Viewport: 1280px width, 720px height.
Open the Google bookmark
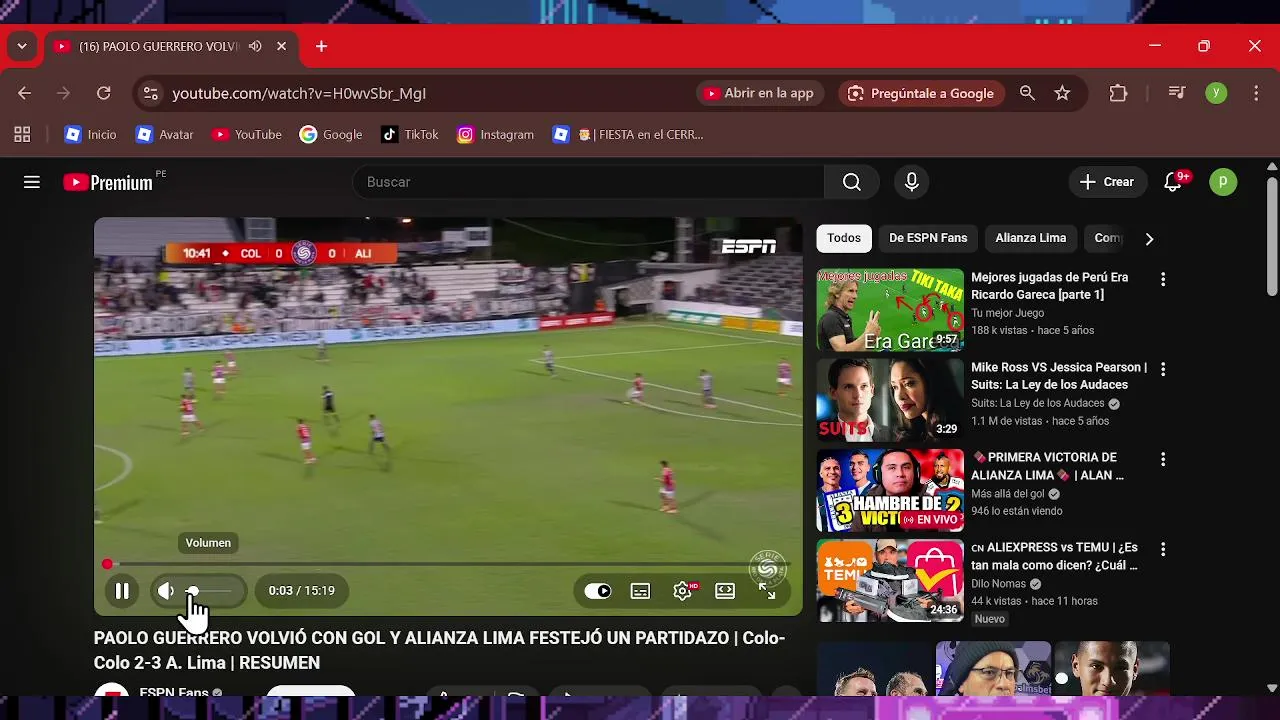330,134
